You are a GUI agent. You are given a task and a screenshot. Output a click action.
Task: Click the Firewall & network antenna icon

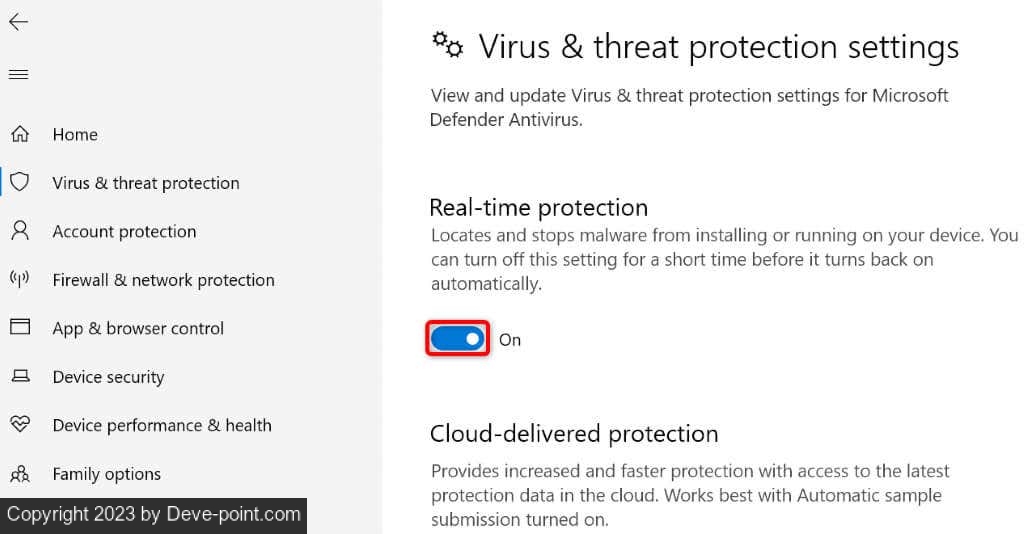pos(20,279)
